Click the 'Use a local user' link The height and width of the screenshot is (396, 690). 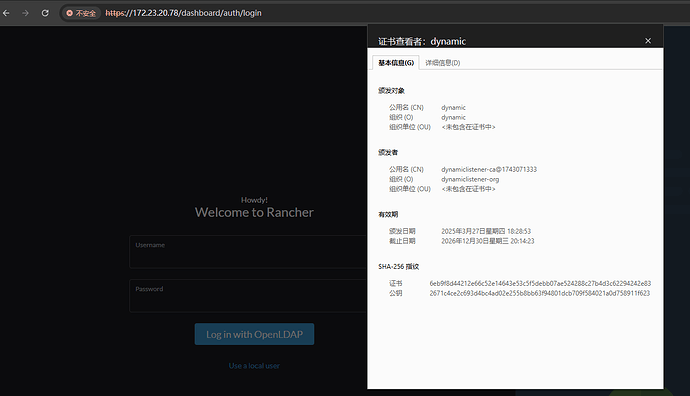(x=254, y=366)
